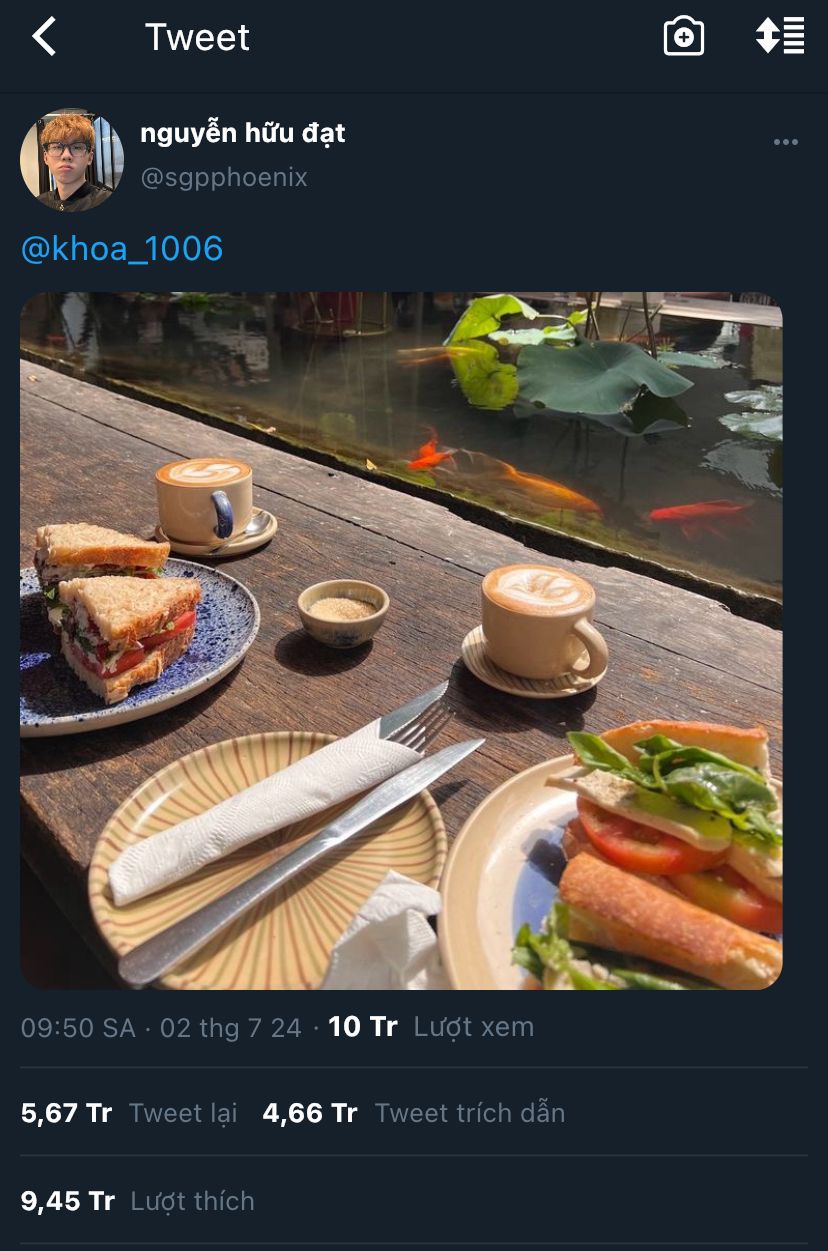The height and width of the screenshot is (1251, 828).
Task: Open the three-dot tweet options menu
Action: point(786,142)
